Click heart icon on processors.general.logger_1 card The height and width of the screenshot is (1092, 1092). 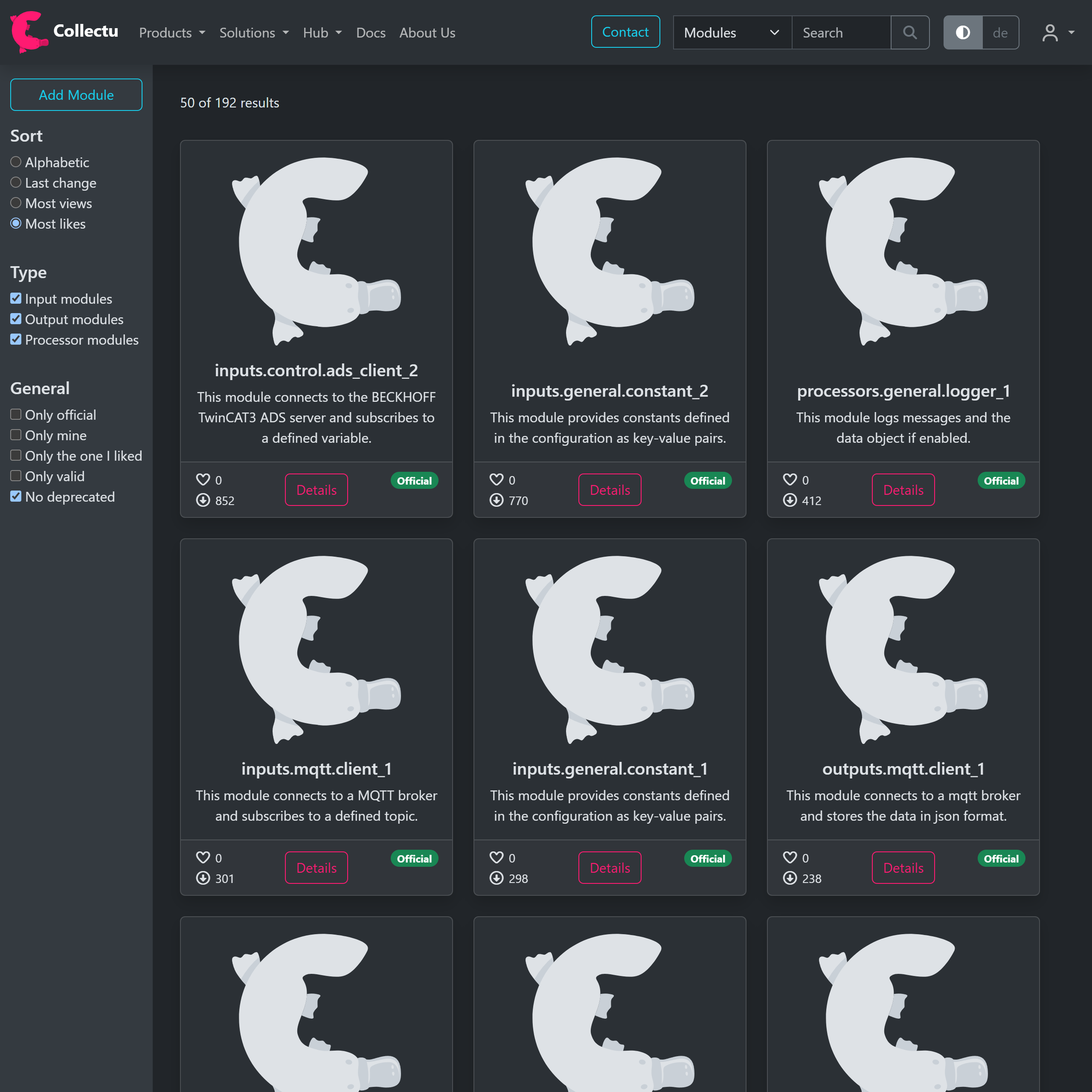tap(790, 480)
